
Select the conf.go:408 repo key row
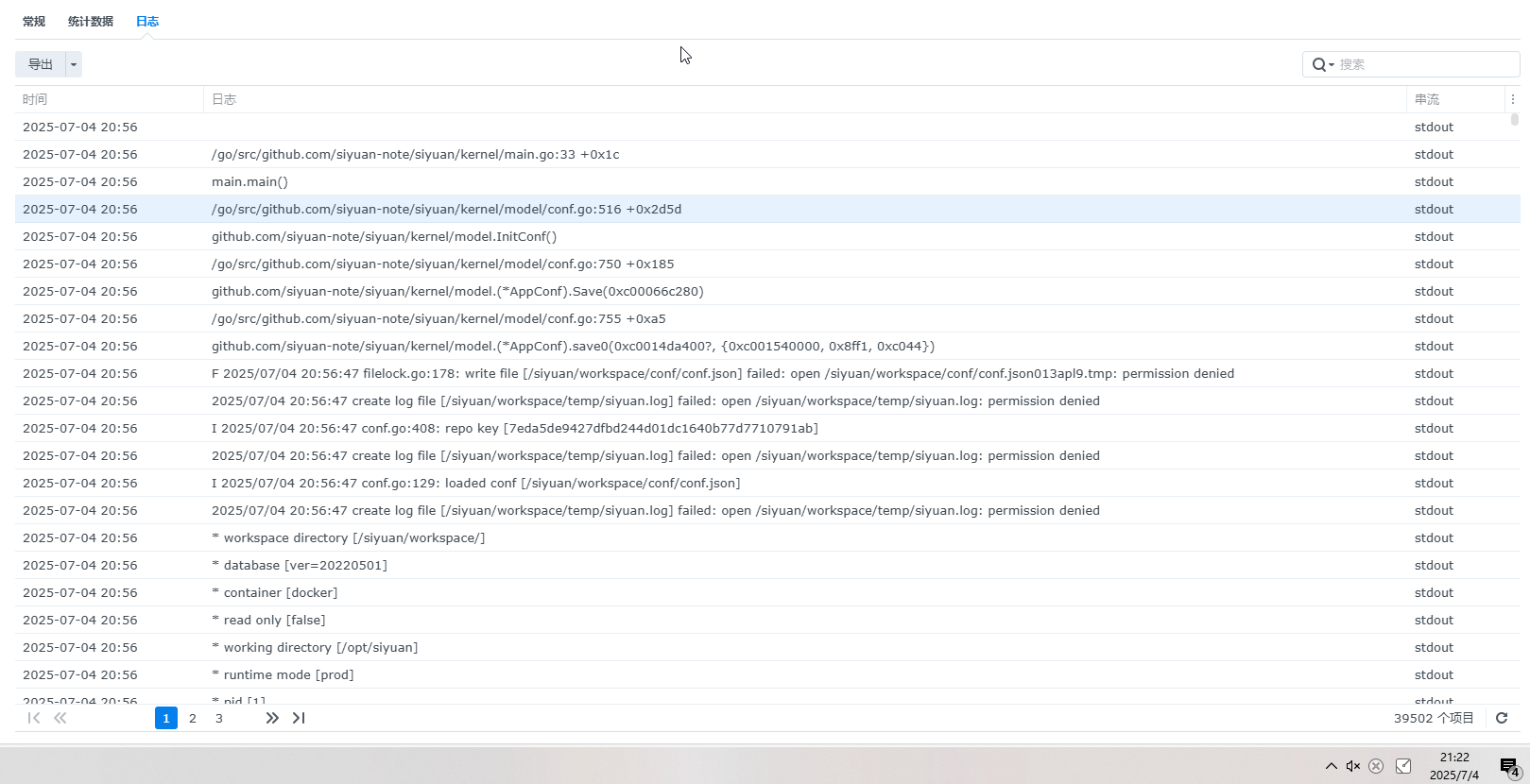[x=767, y=428]
